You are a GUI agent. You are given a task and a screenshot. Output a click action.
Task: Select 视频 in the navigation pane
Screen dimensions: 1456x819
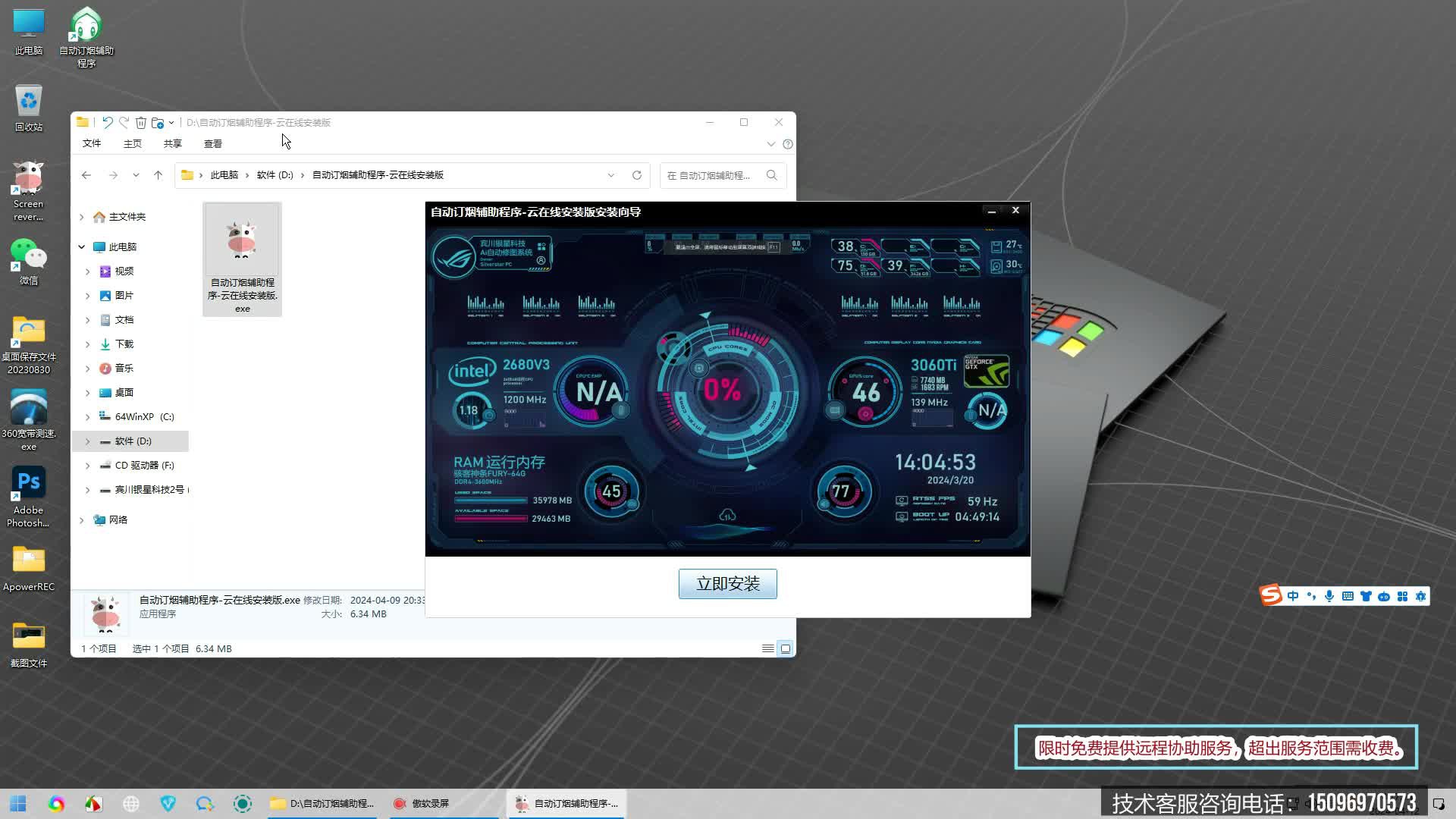click(x=124, y=271)
